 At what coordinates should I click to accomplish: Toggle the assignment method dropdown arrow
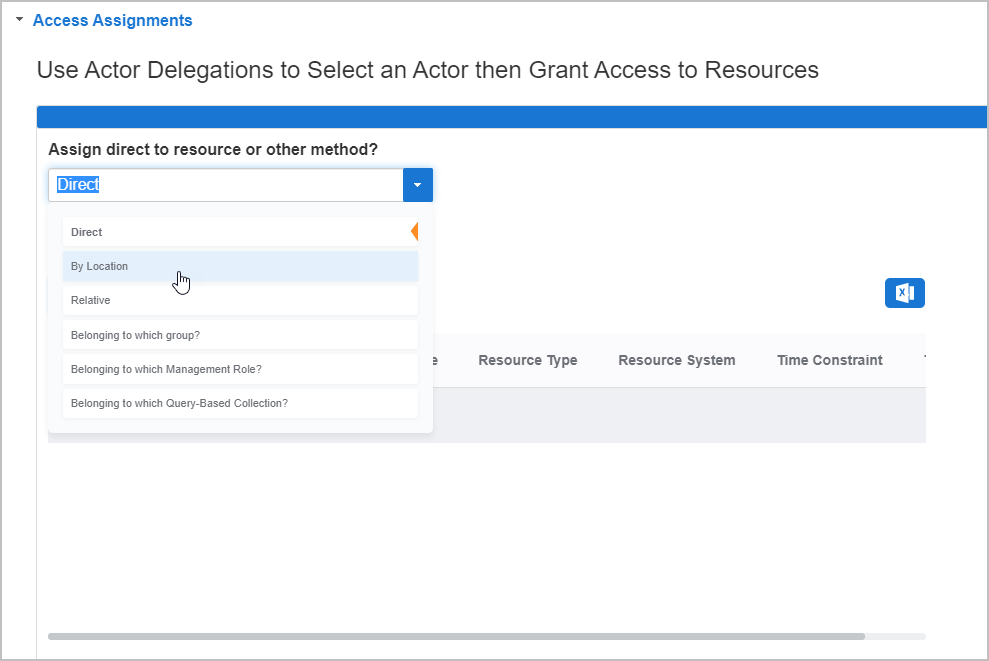(x=418, y=185)
